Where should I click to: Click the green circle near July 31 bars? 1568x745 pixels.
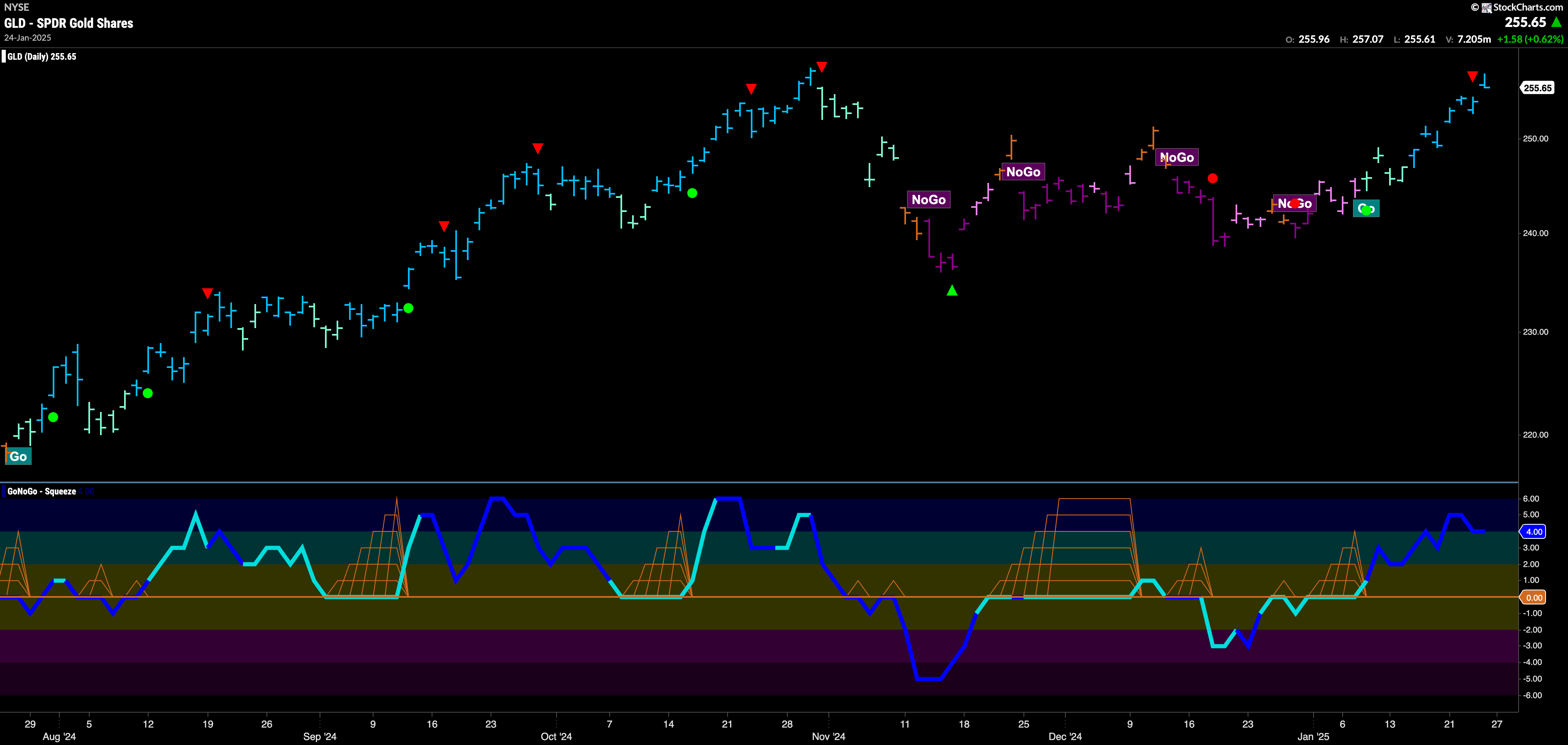click(53, 417)
